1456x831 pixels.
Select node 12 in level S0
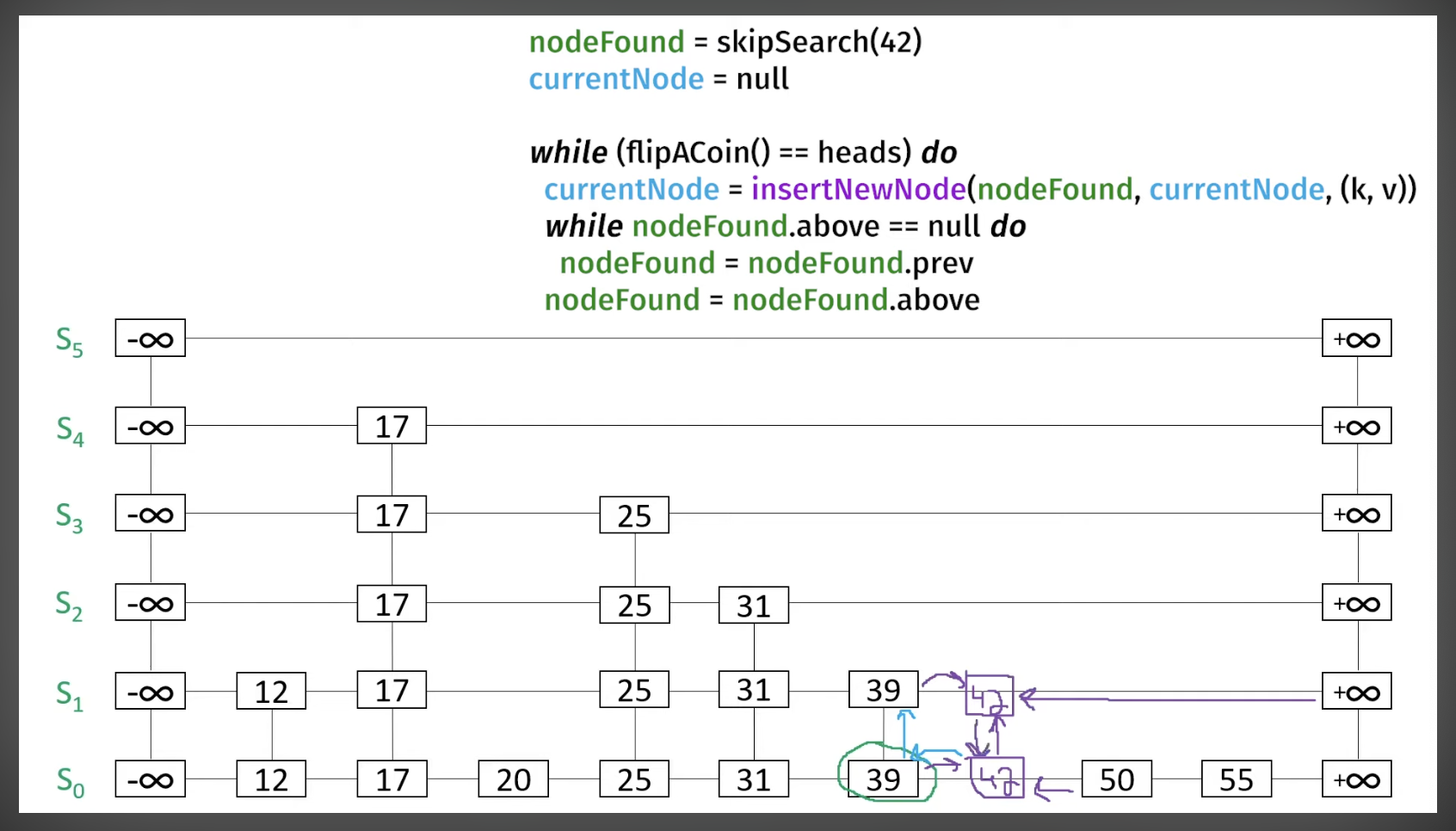coord(271,779)
